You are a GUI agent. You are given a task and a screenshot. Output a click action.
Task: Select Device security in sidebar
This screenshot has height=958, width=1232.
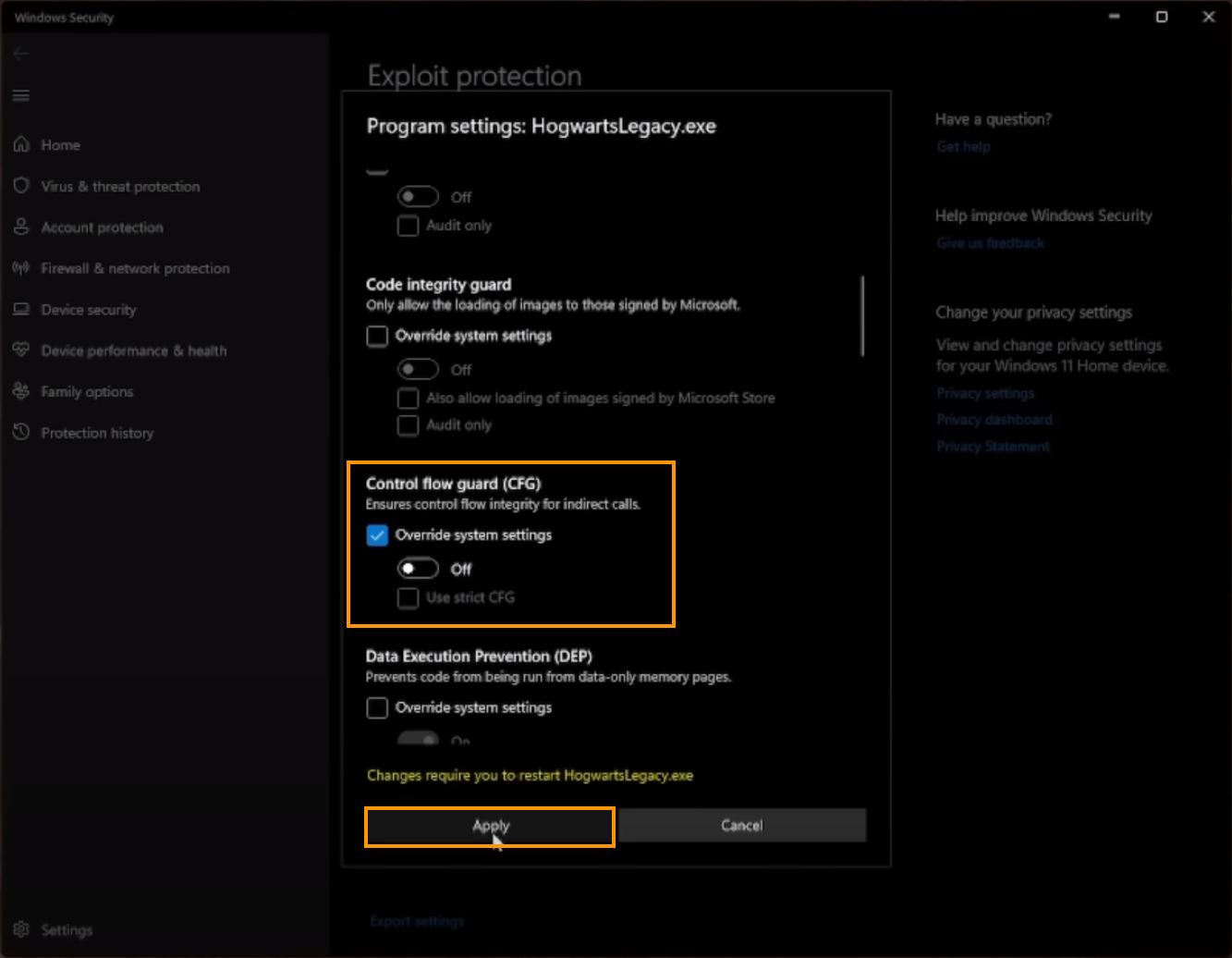pos(89,310)
